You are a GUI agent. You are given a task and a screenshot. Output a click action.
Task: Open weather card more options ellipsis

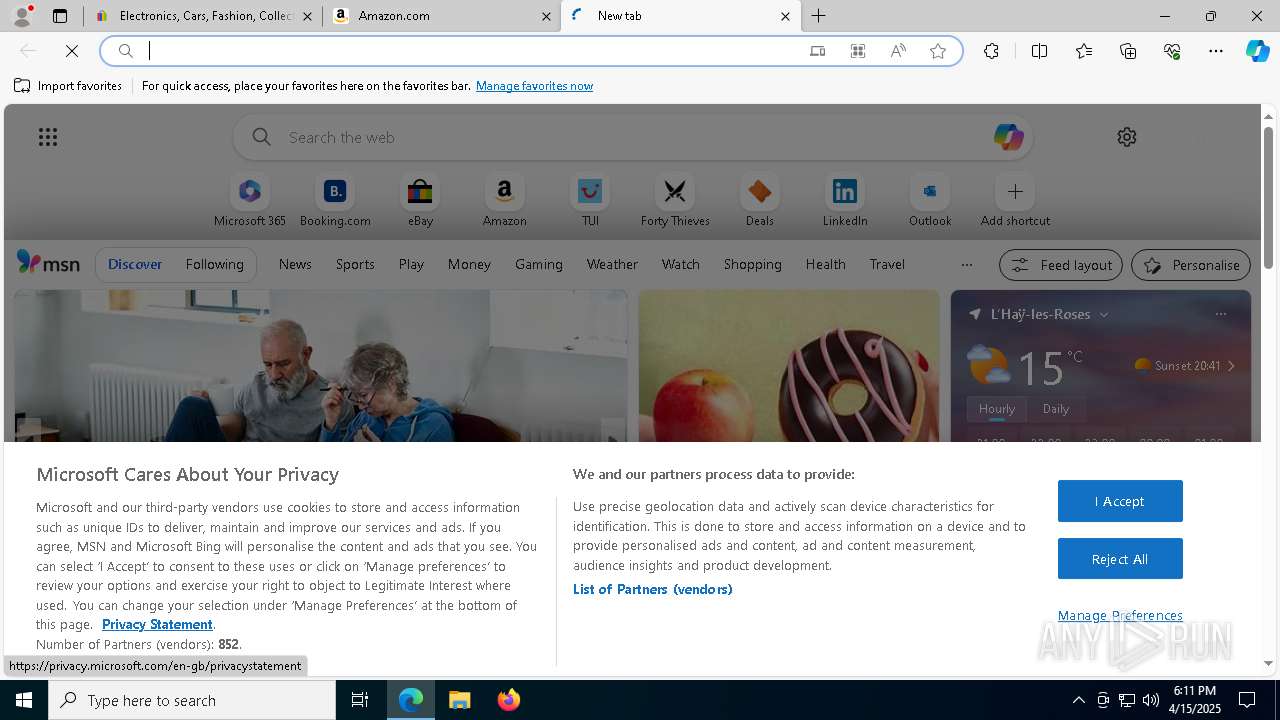click(x=1220, y=314)
